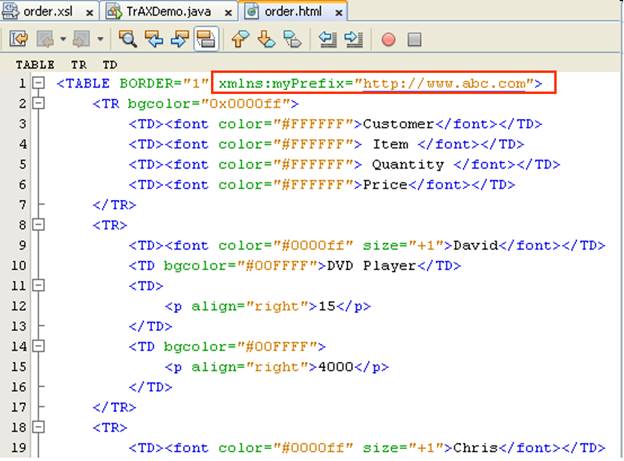Viewport: 624px width, 461px height.
Task: Click the value 15 on line 12
Action: click(x=327, y=306)
